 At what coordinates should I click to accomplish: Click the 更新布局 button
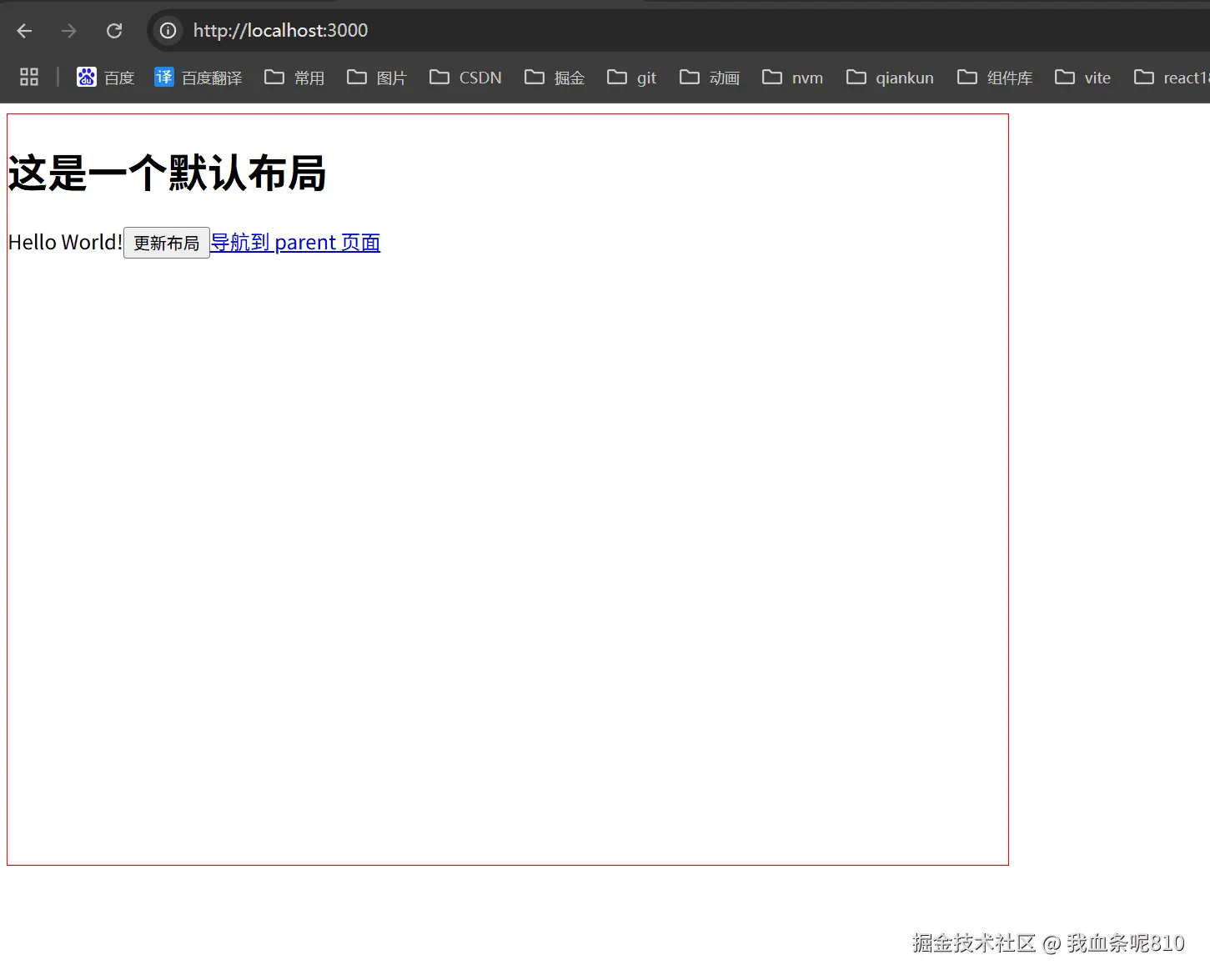pos(167,243)
